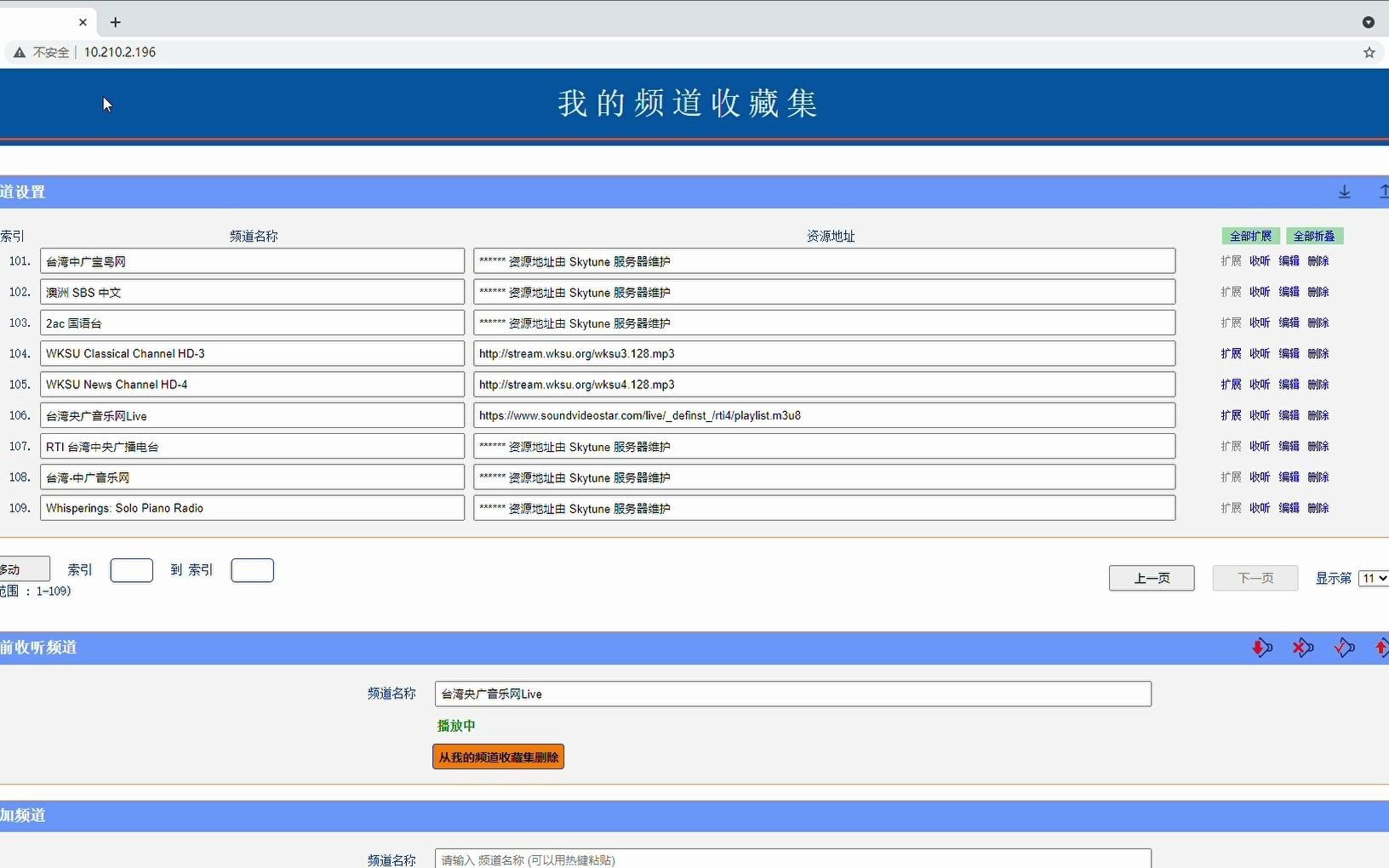
Task: Click 扩展 for WKSU Classical Channel HD-3
Action: tap(1231, 353)
